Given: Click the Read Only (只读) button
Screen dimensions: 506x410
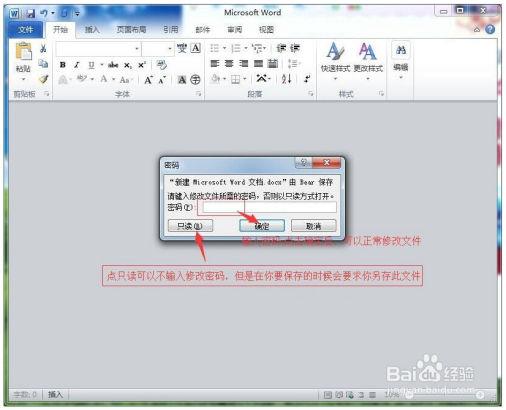Looking at the screenshot, I should [x=190, y=226].
